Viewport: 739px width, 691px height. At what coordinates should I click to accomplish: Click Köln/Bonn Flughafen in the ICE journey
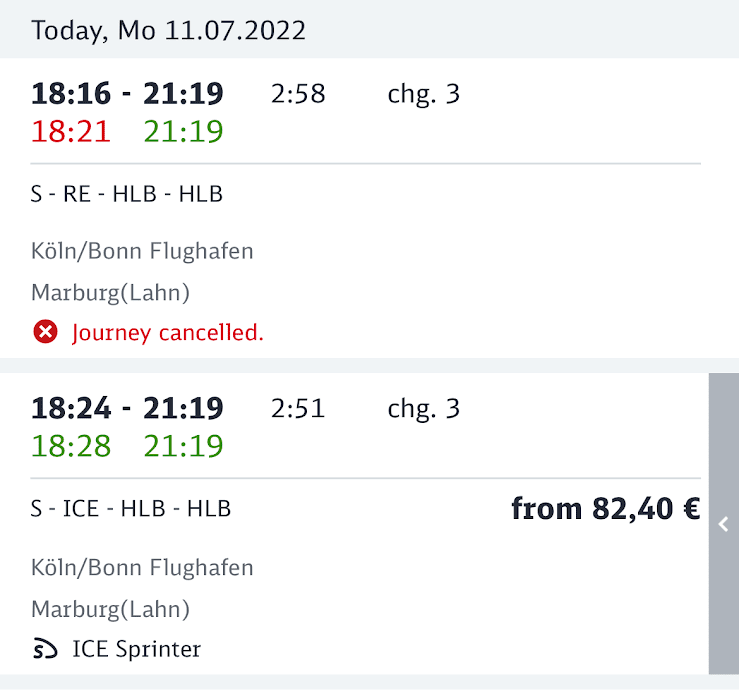tap(142, 568)
